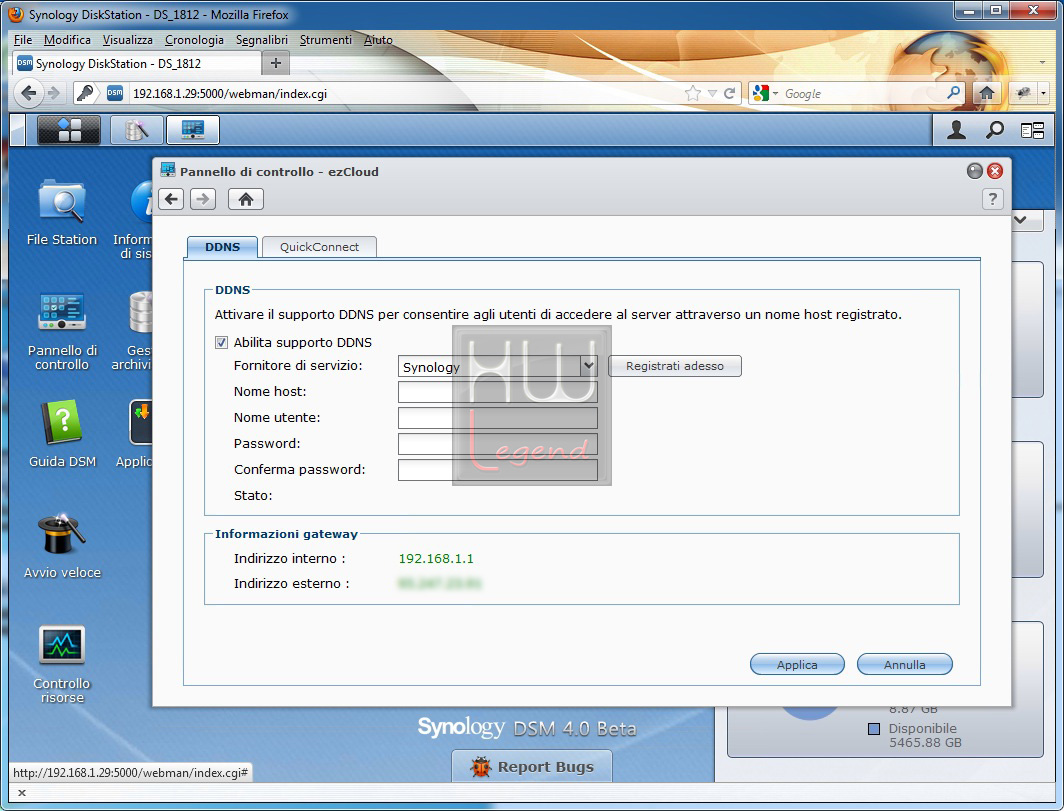1064x811 pixels.
Task: Open Firefox Cronologia menu
Action: tap(194, 40)
